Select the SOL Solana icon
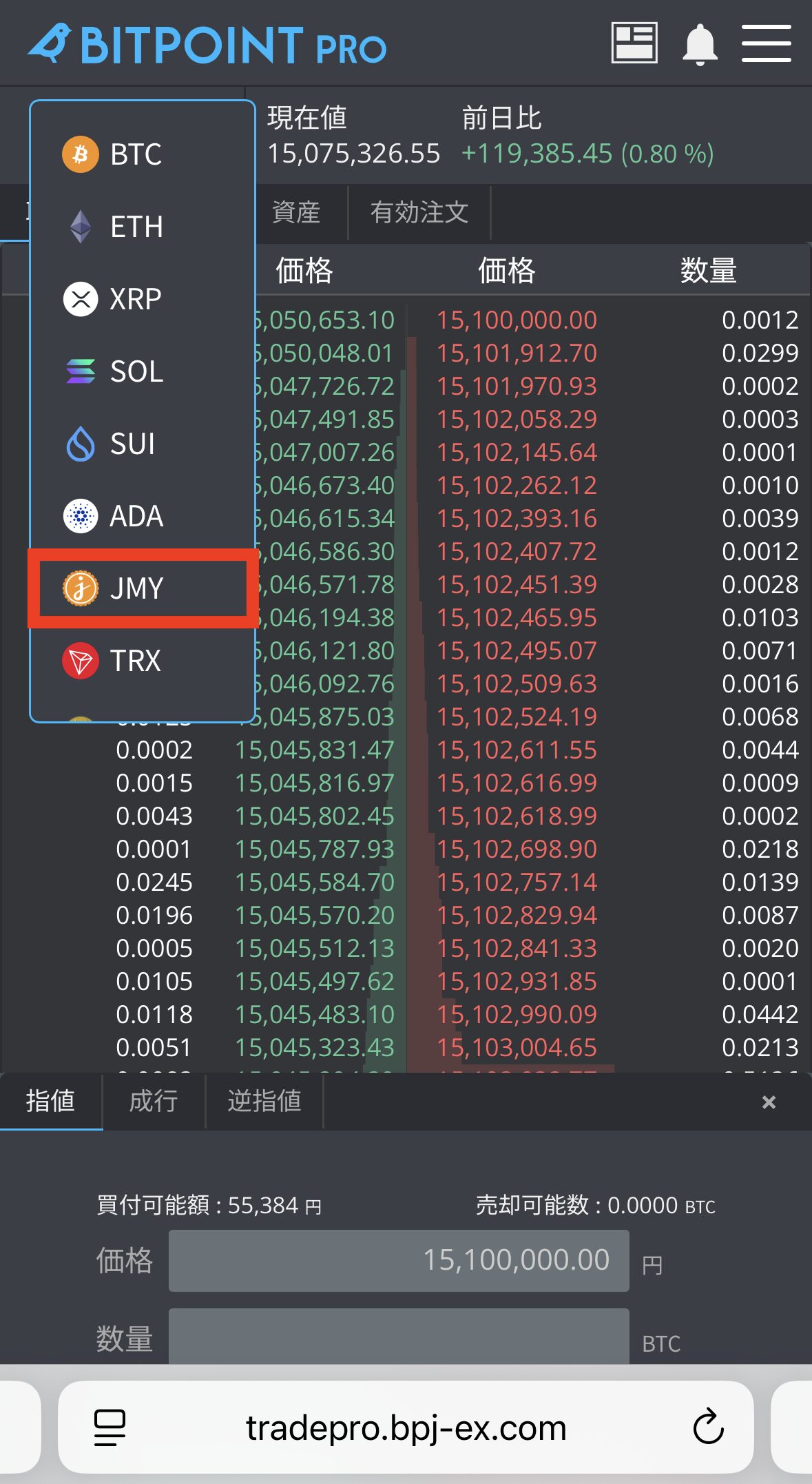Viewport: 812px width, 1484px height. pyautogui.click(x=81, y=371)
